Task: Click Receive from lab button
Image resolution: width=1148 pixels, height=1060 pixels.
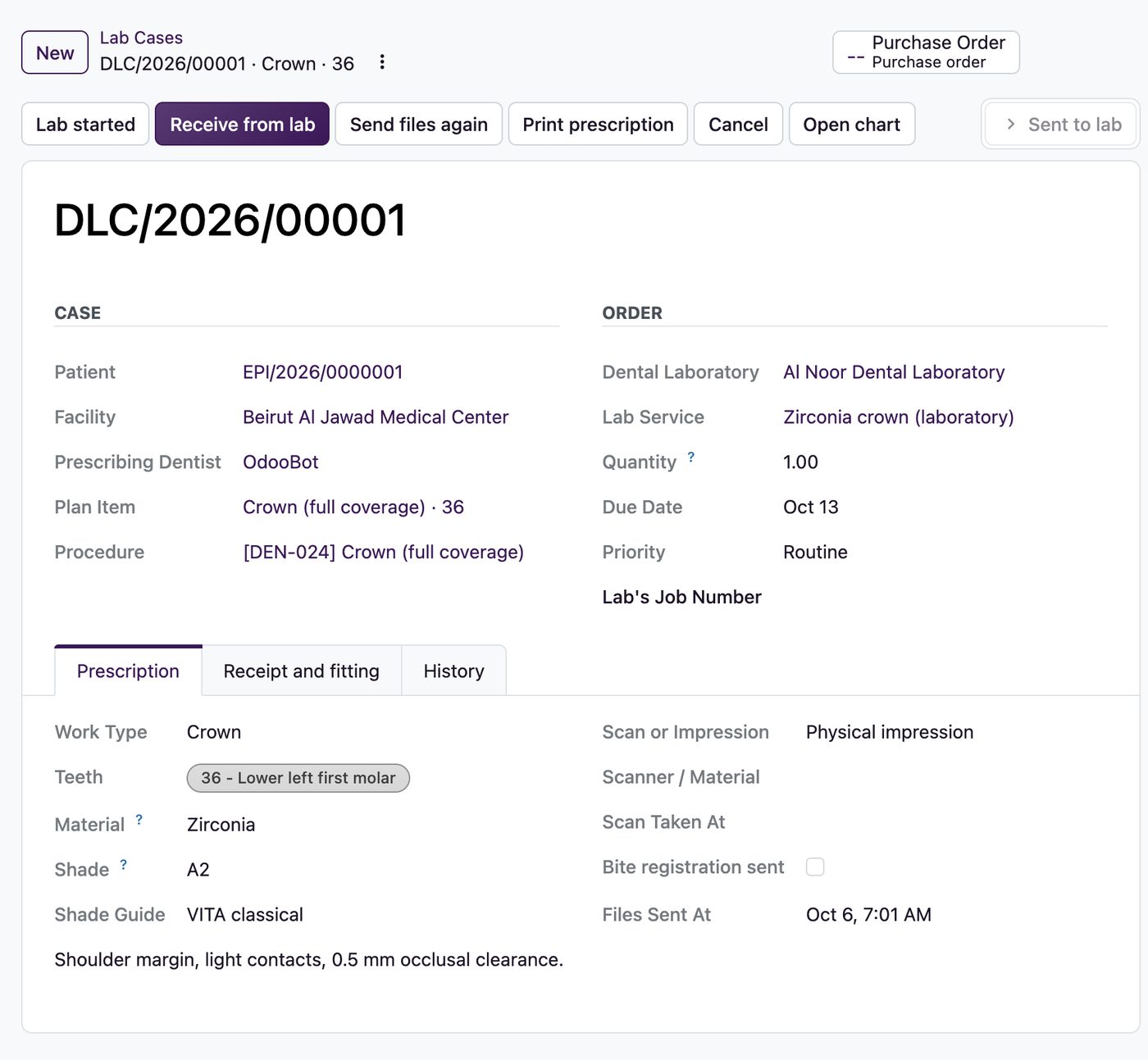Action: click(x=242, y=124)
